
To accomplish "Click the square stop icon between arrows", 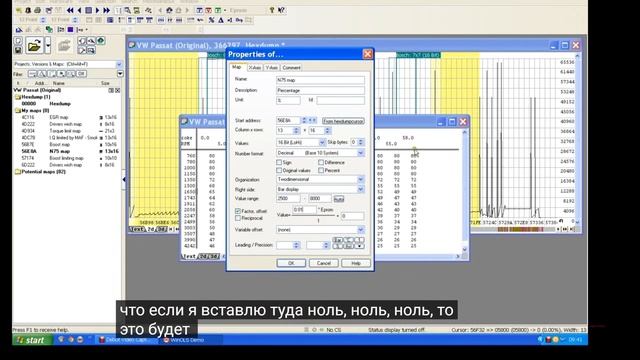I will (89, 10).
